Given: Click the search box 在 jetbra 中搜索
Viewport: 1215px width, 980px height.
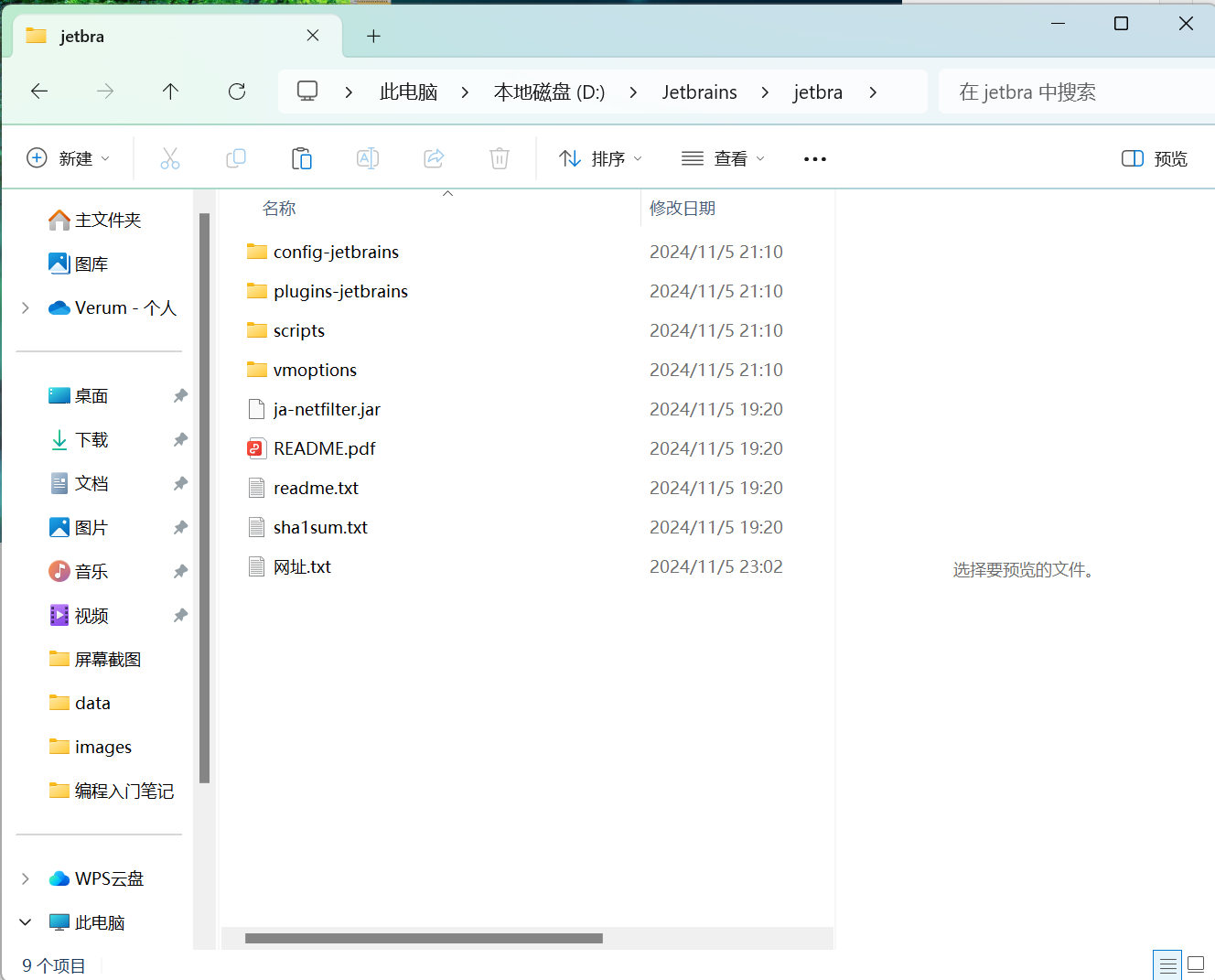Looking at the screenshot, I should [1076, 92].
